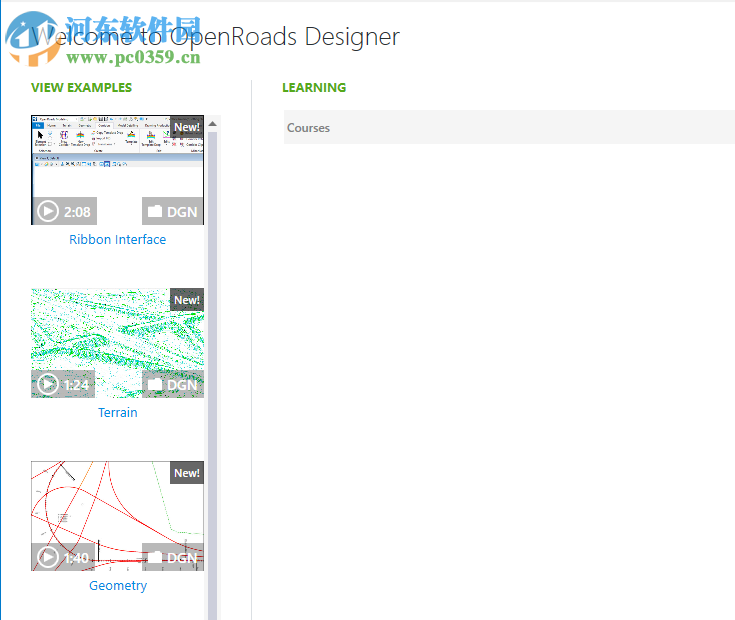Screen dimensions: 735x620
Task: Play the Terrain video (1:24)
Action: click(x=63, y=384)
